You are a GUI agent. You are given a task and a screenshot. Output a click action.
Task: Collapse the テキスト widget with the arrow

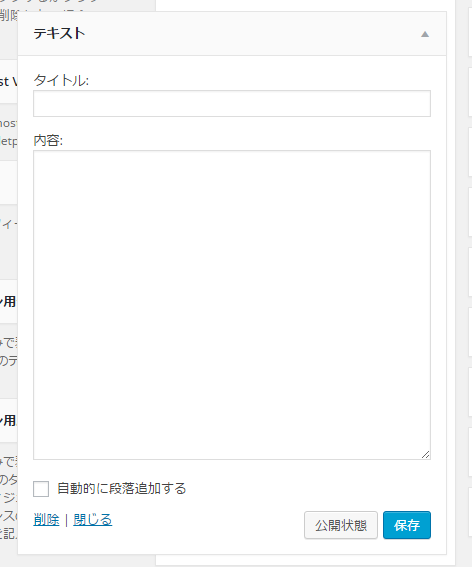(x=425, y=34)
